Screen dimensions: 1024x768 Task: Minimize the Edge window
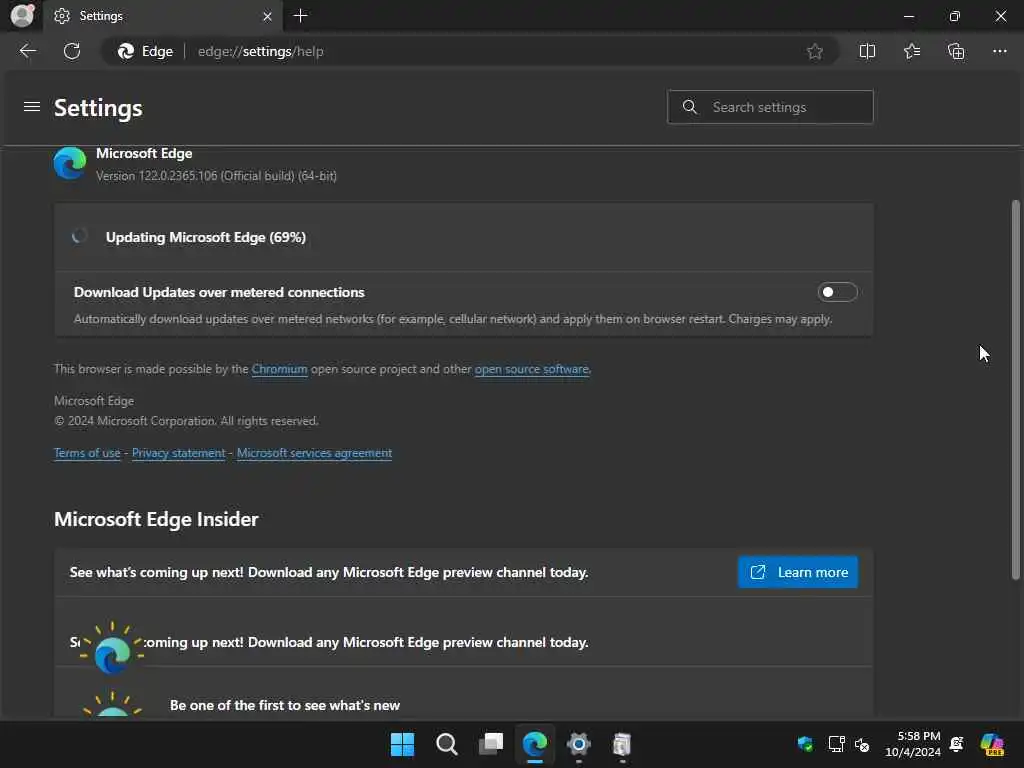[908, 16]
